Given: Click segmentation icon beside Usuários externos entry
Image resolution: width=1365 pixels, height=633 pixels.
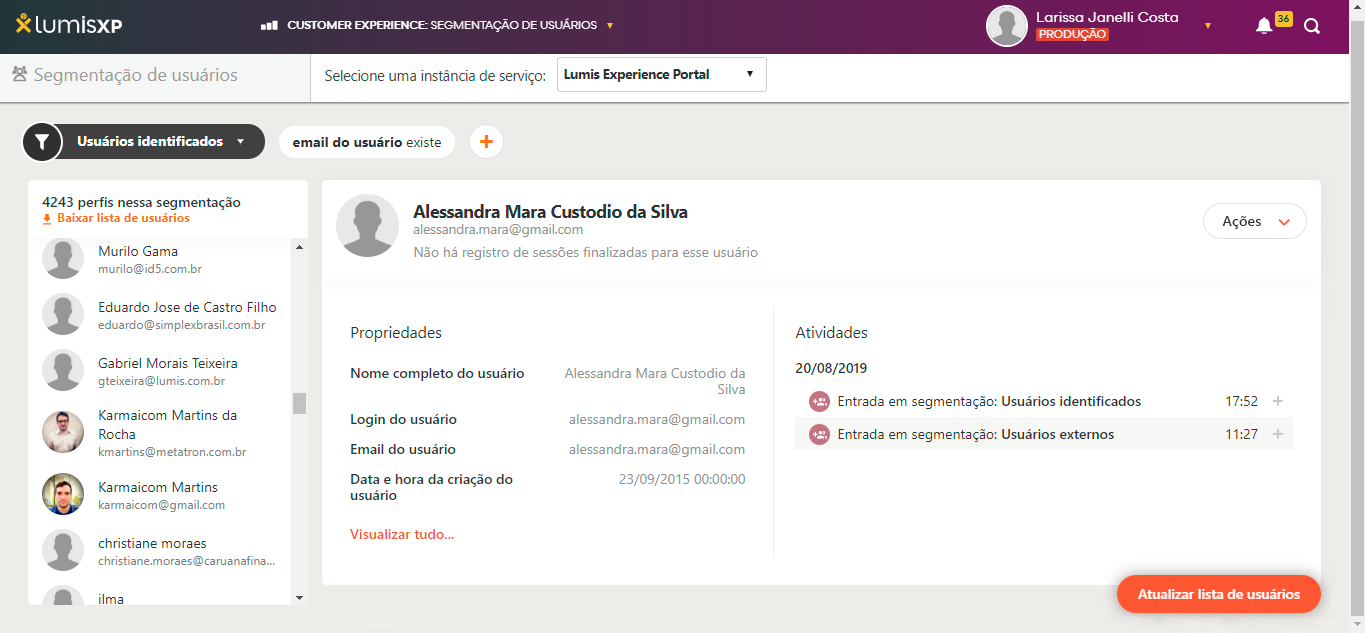Looking at the screenshot, I should pyautogui.click(x=819, y=435).
